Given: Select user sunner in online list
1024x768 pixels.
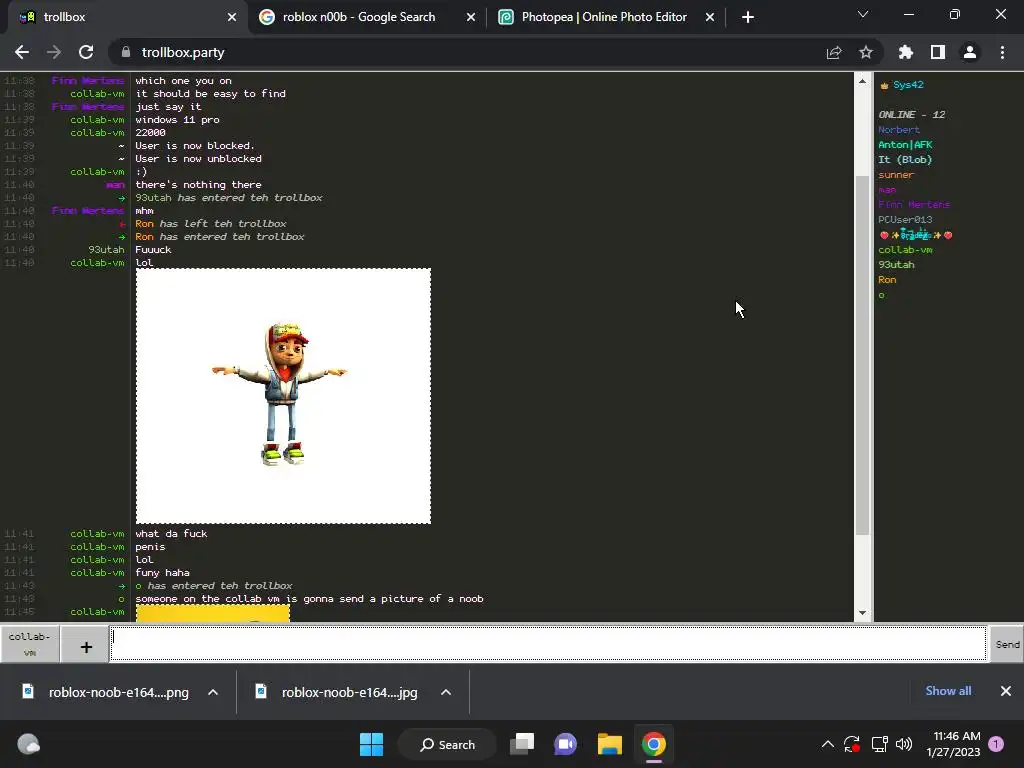Looking at the screenshot, I should 896,175.
